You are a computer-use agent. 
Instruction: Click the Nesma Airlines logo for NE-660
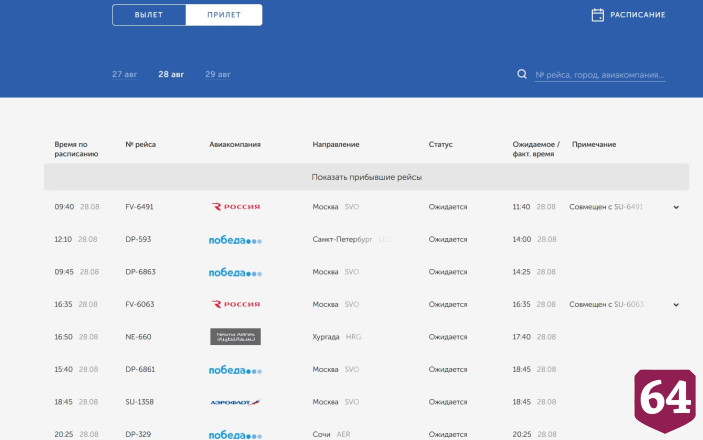pyautogui.click(x=235, y=336)
